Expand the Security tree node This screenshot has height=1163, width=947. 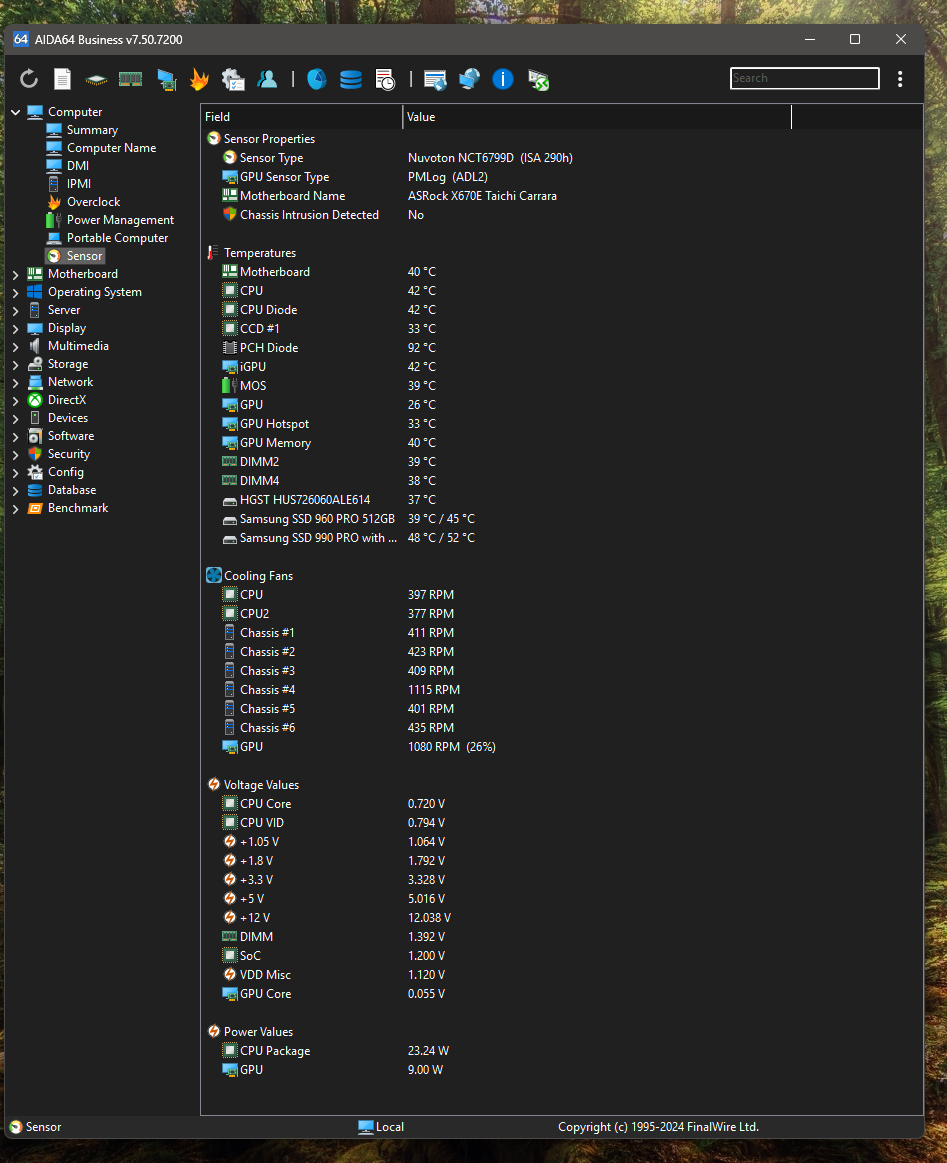16,455
